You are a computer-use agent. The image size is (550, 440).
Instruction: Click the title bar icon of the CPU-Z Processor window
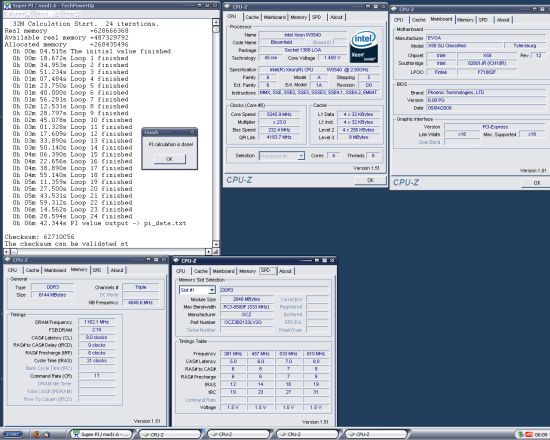tap(227, 6)
